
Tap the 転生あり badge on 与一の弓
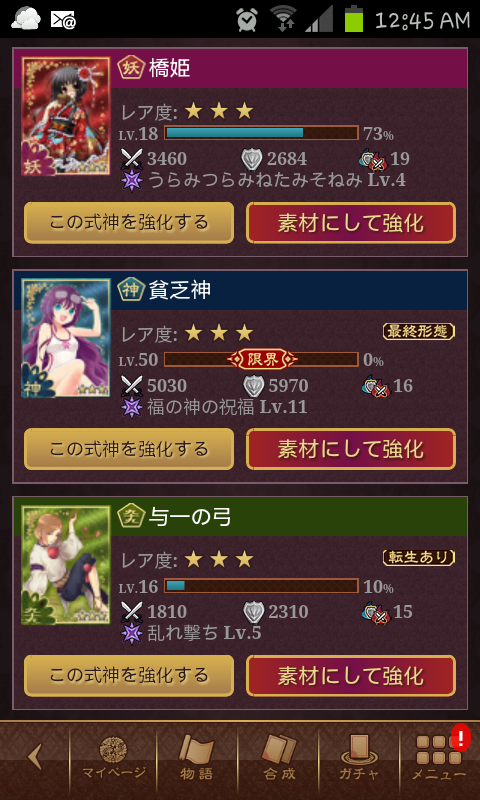(x=419, y=558)
